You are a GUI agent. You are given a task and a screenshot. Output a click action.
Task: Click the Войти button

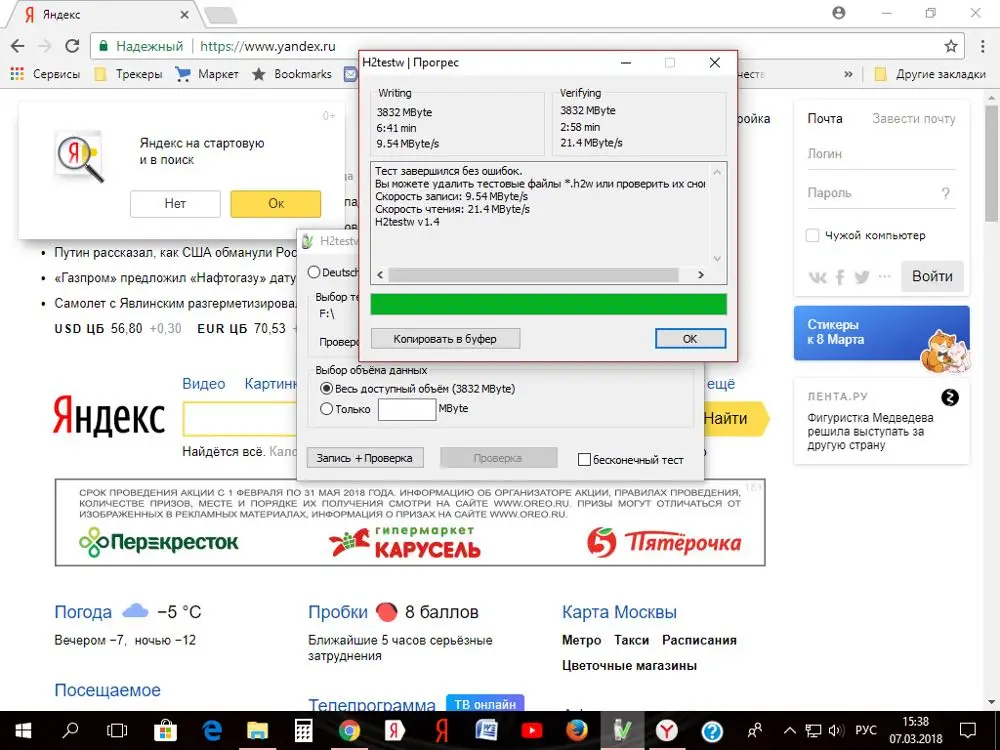932,276
